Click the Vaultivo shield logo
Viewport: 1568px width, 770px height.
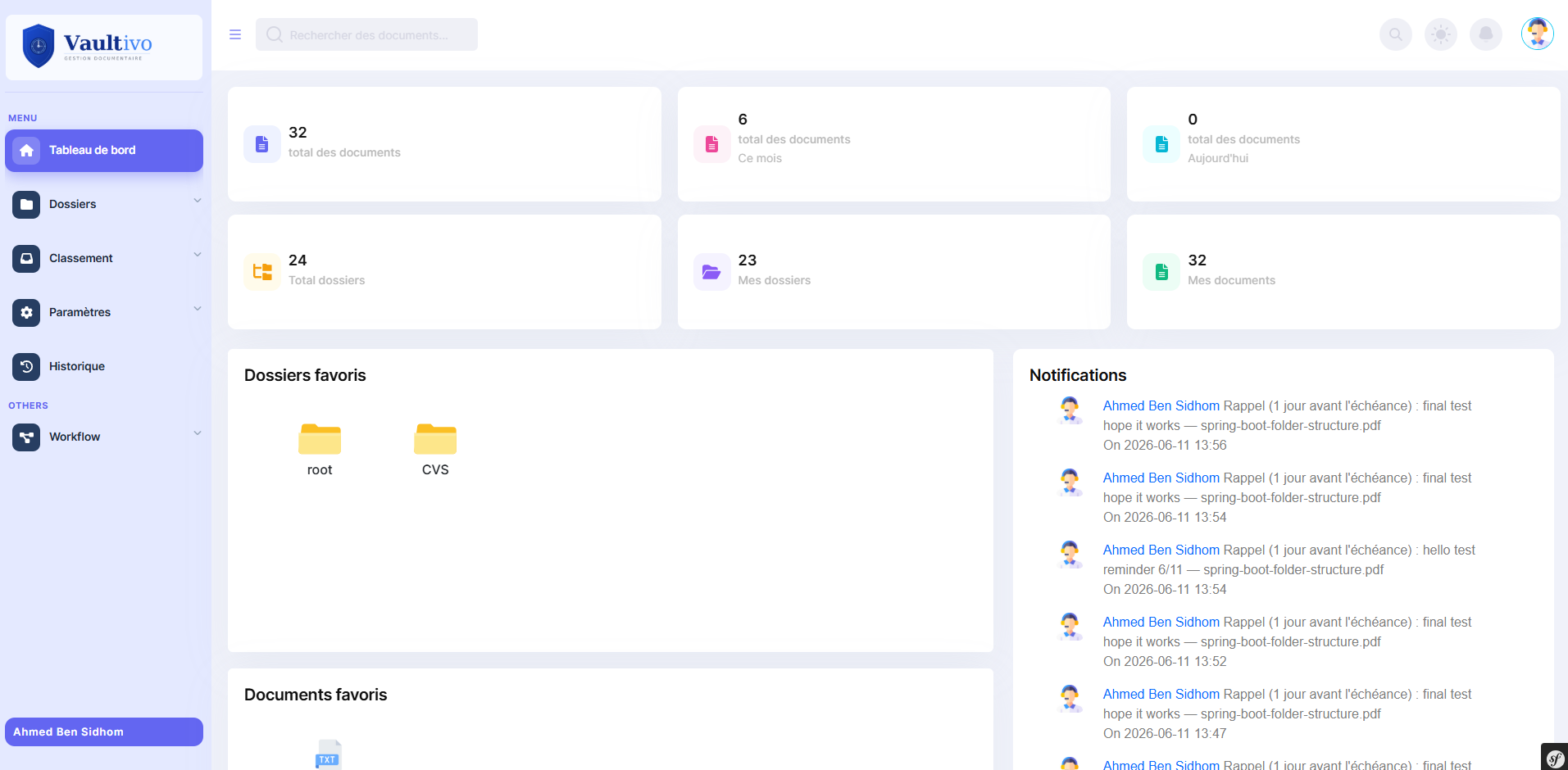click(38, 45)
